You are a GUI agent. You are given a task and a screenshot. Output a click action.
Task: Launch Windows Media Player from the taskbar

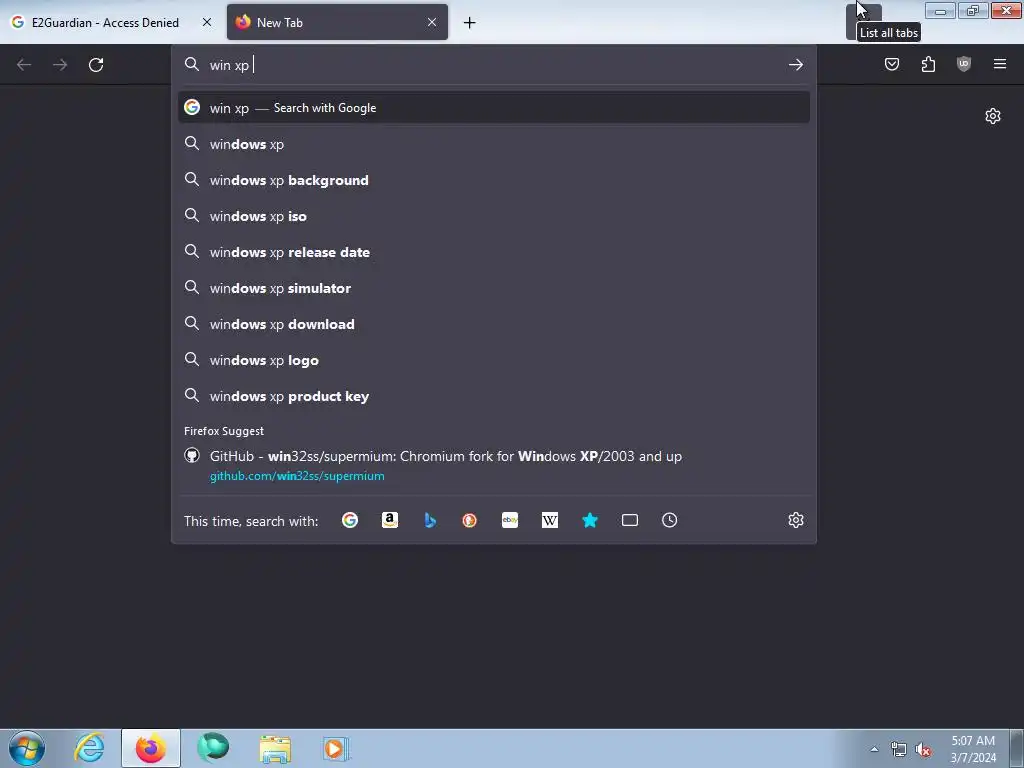coord(337,748)
